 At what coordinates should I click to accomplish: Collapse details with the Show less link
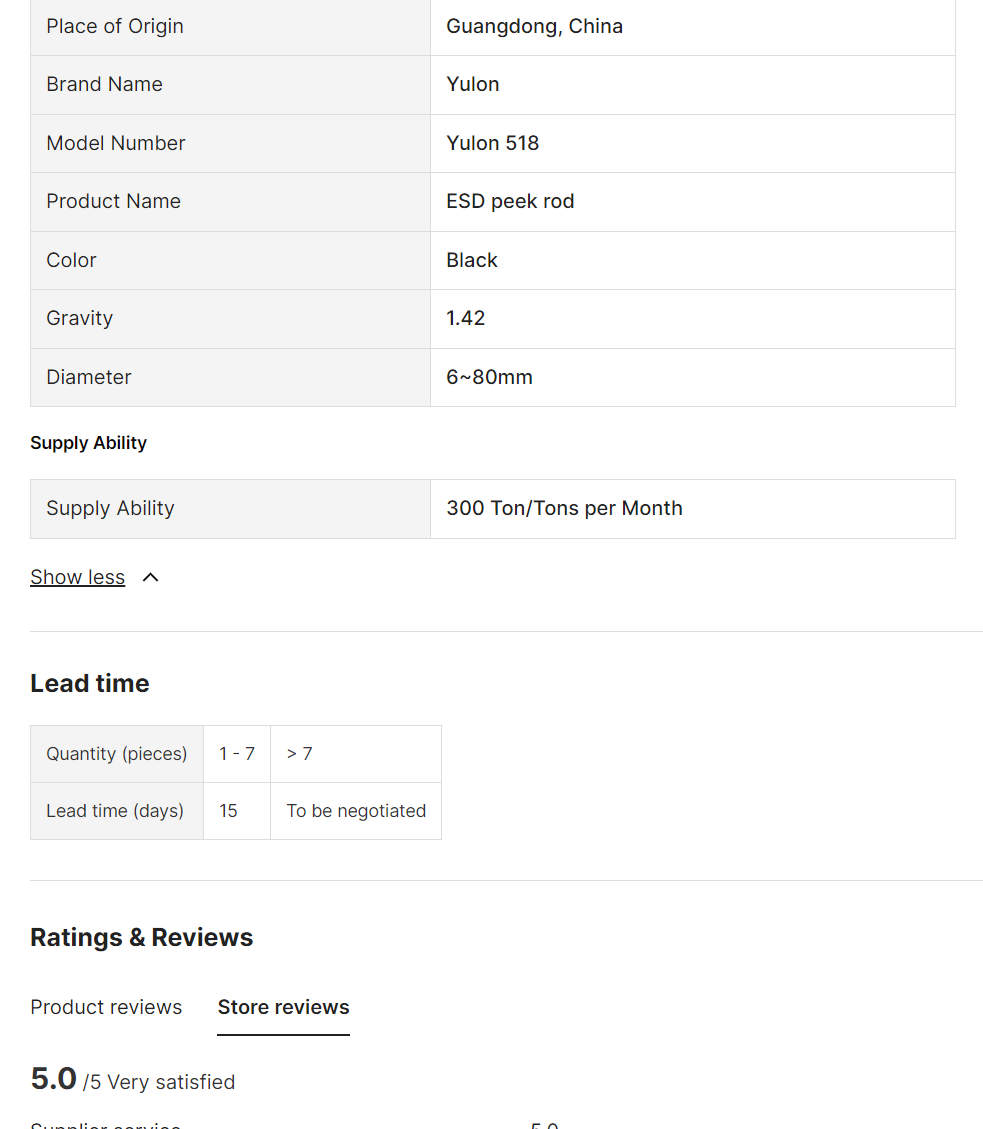coord(77,577)
